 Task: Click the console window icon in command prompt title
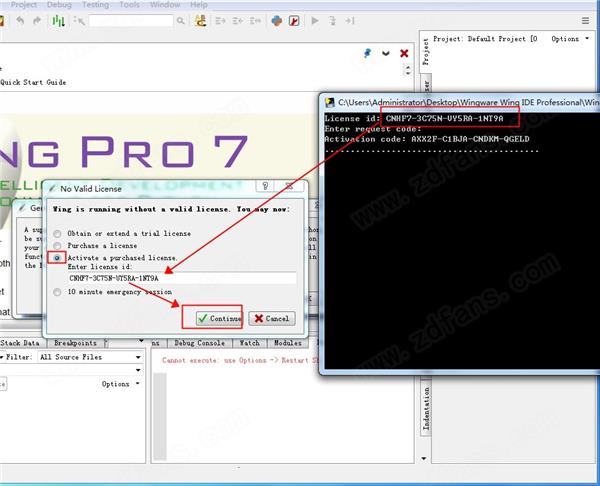(x=329, y=103)
